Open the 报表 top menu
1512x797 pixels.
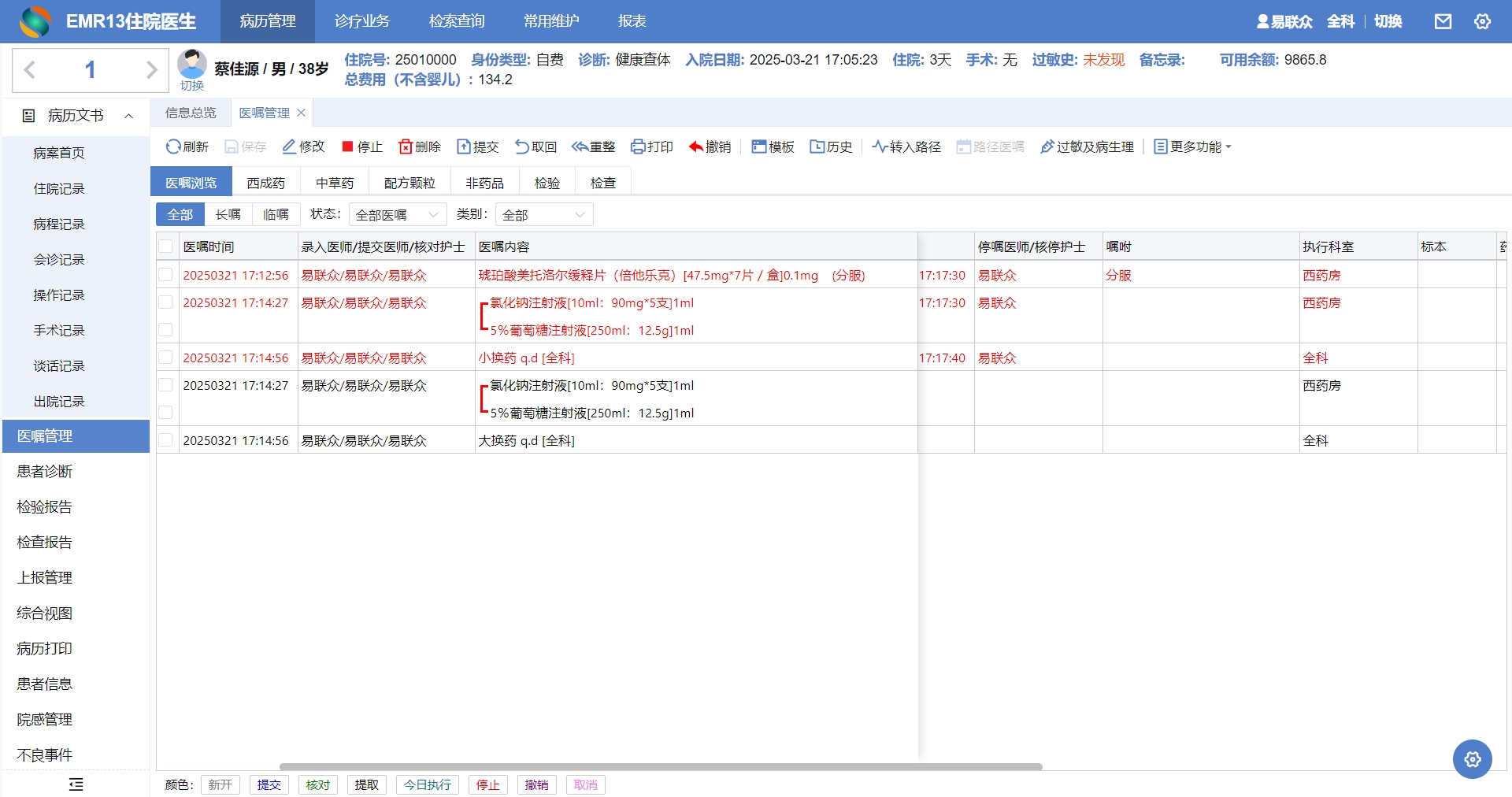coord(632,21)
